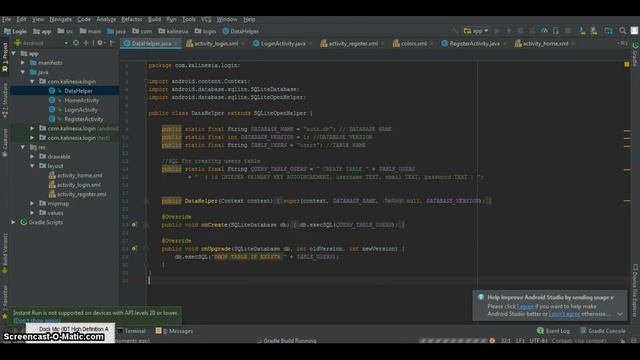Open the Refactor menu
The image size is (640, 360).
tap(131, 19)
